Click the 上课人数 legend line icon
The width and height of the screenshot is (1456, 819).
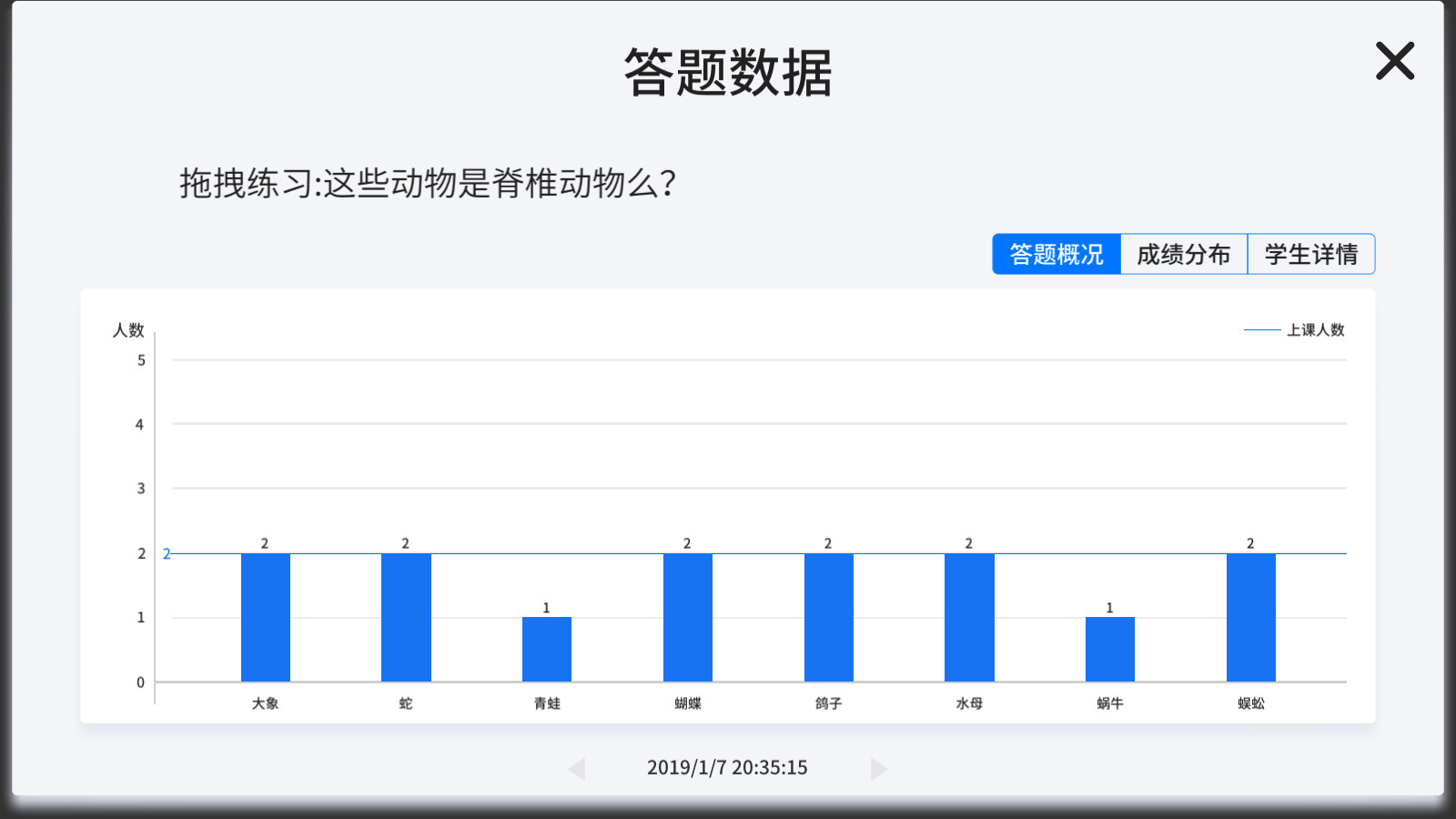coord(1259,330)
